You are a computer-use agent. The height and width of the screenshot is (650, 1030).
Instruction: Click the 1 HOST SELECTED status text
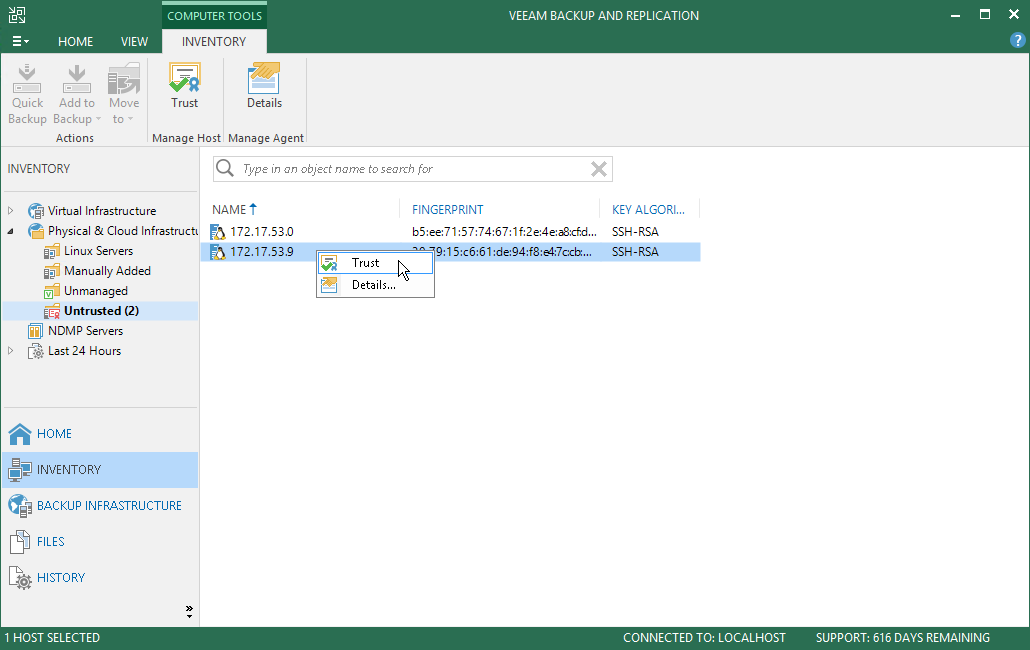(53, 638)
